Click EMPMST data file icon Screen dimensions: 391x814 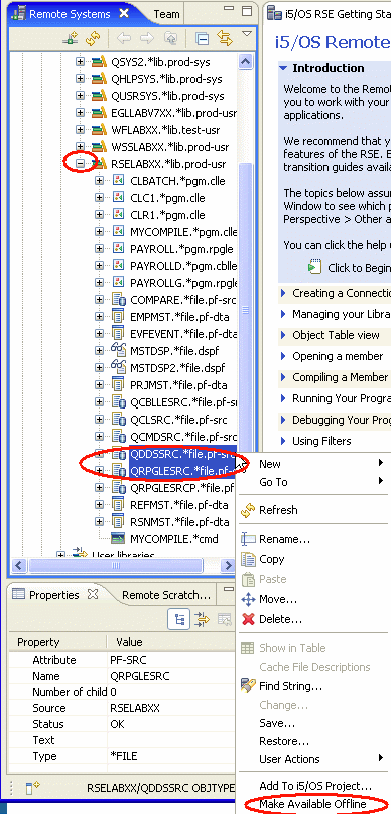(x=118, y=317)
